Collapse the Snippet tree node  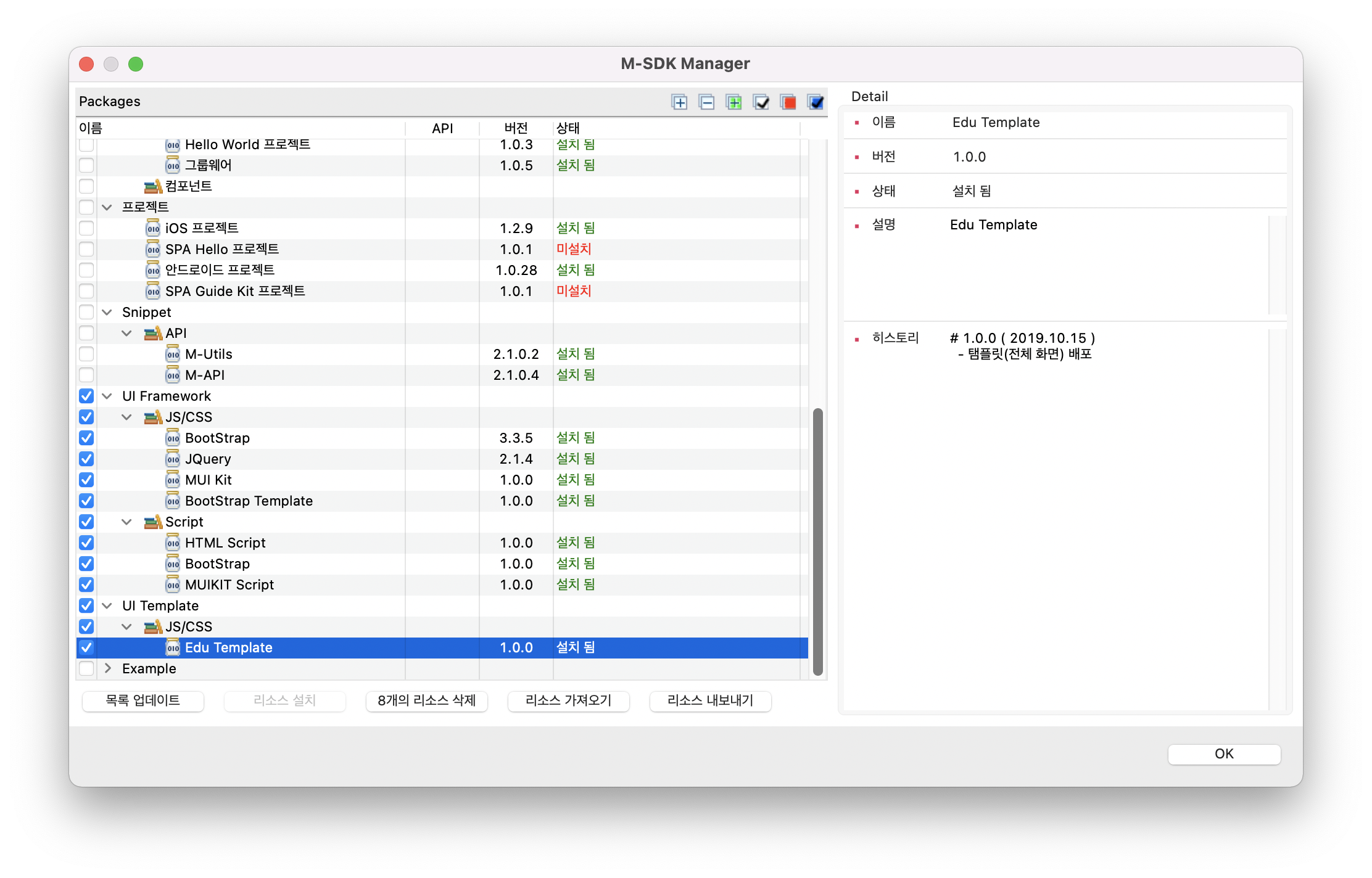click(x=107, y=312)
